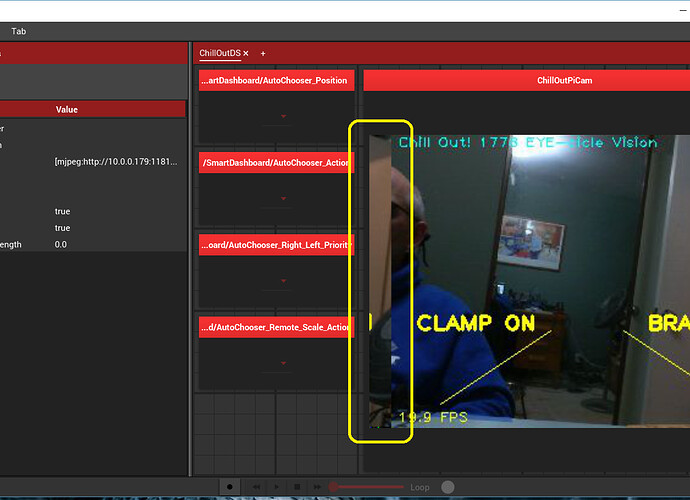Select the AutoChooser_Right_Left_Priority widget title
Image resolution: width=690 pixels, height=500 pixels.
(276, 245)
